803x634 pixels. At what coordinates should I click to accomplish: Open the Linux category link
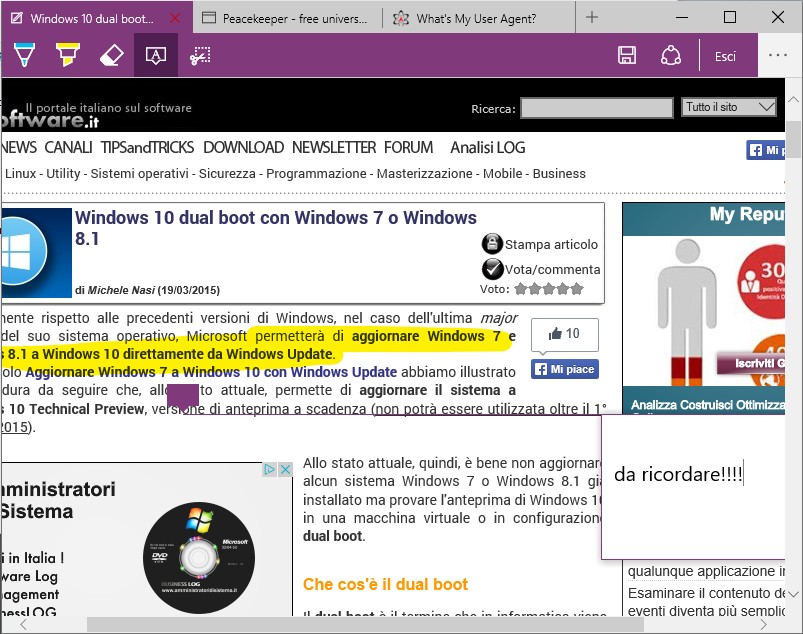pos(20,174)
